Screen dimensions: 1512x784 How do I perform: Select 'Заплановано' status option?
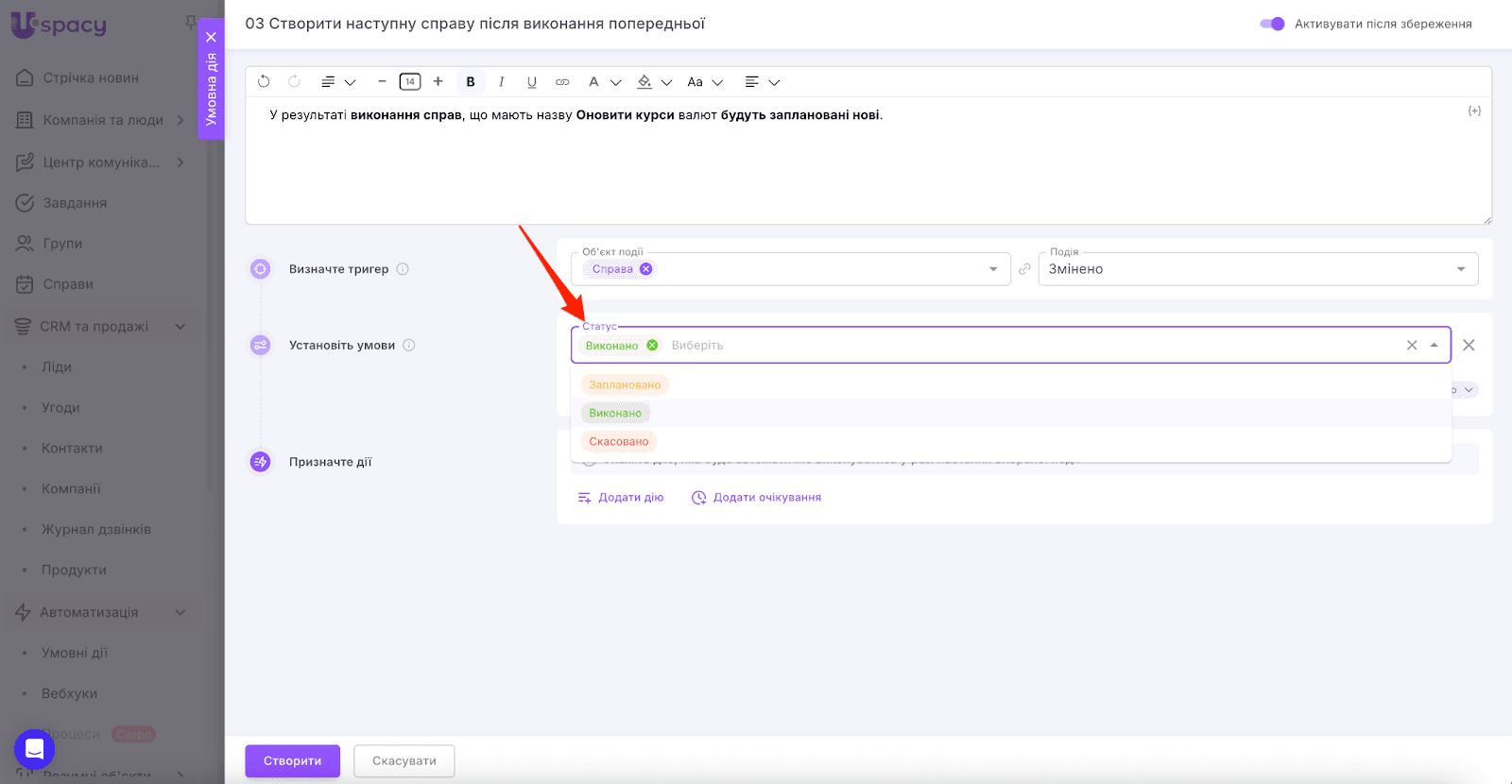(625, 384)
